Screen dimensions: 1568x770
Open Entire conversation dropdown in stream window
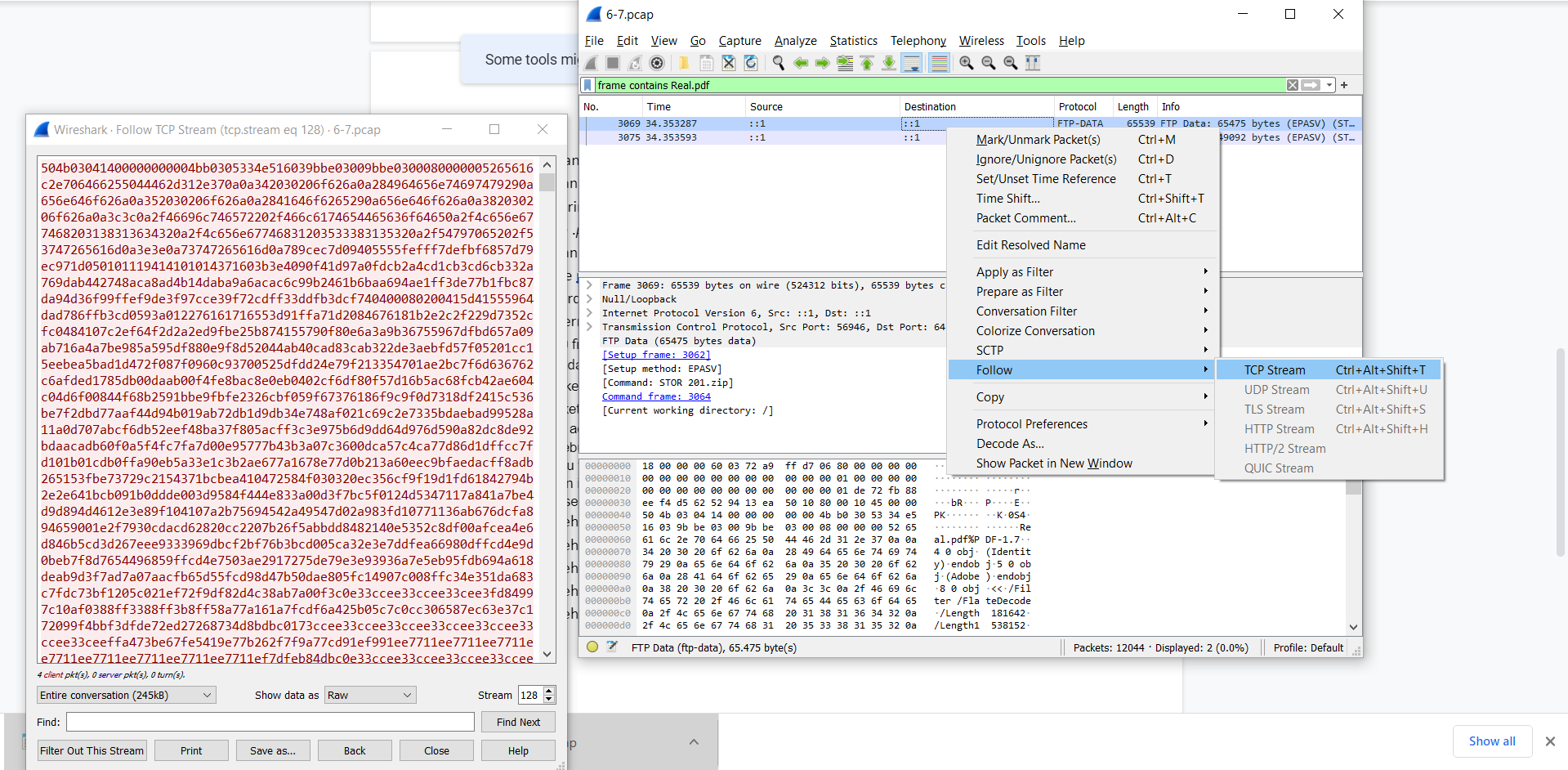point(127,695)
